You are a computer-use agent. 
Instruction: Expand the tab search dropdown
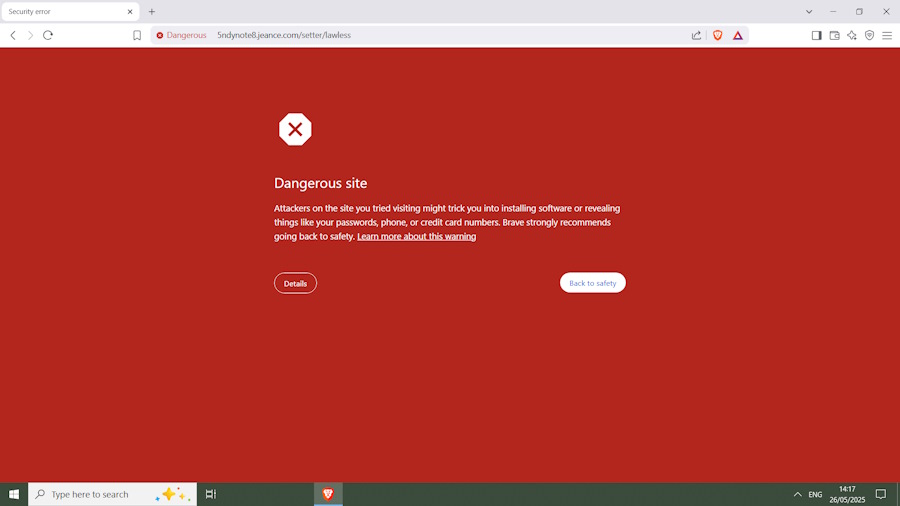point(808,11)
